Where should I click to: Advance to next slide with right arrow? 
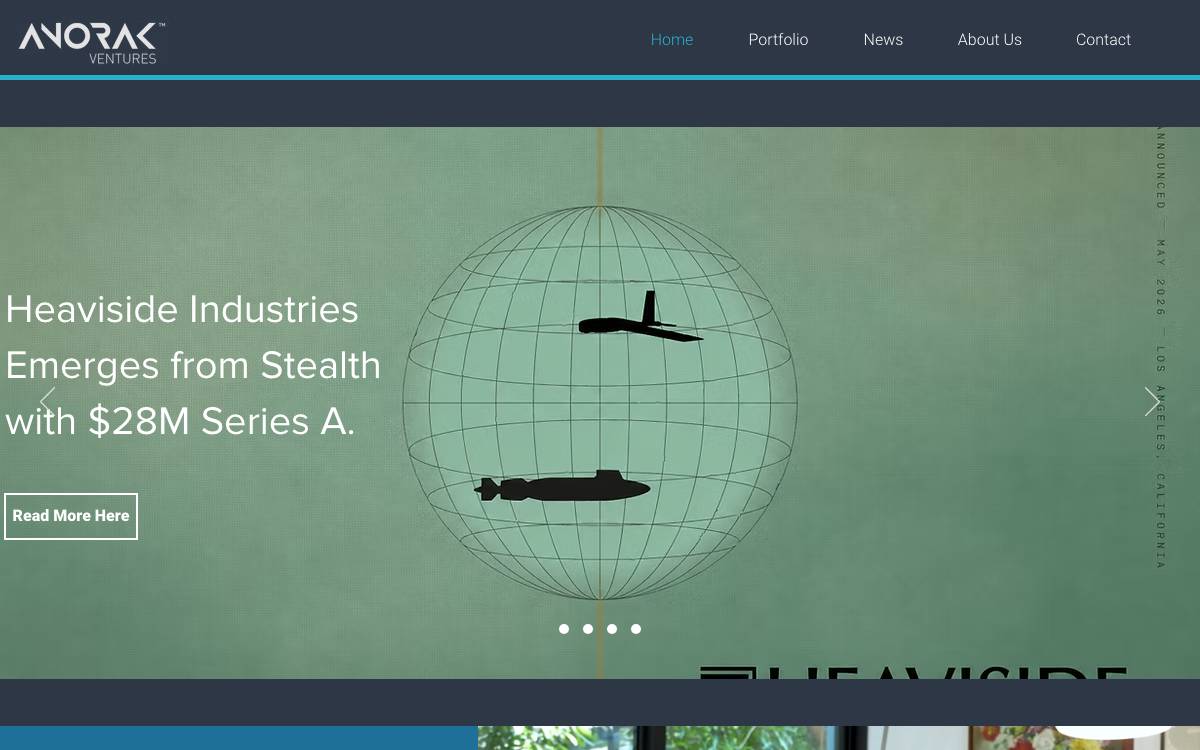point(1152,402)
